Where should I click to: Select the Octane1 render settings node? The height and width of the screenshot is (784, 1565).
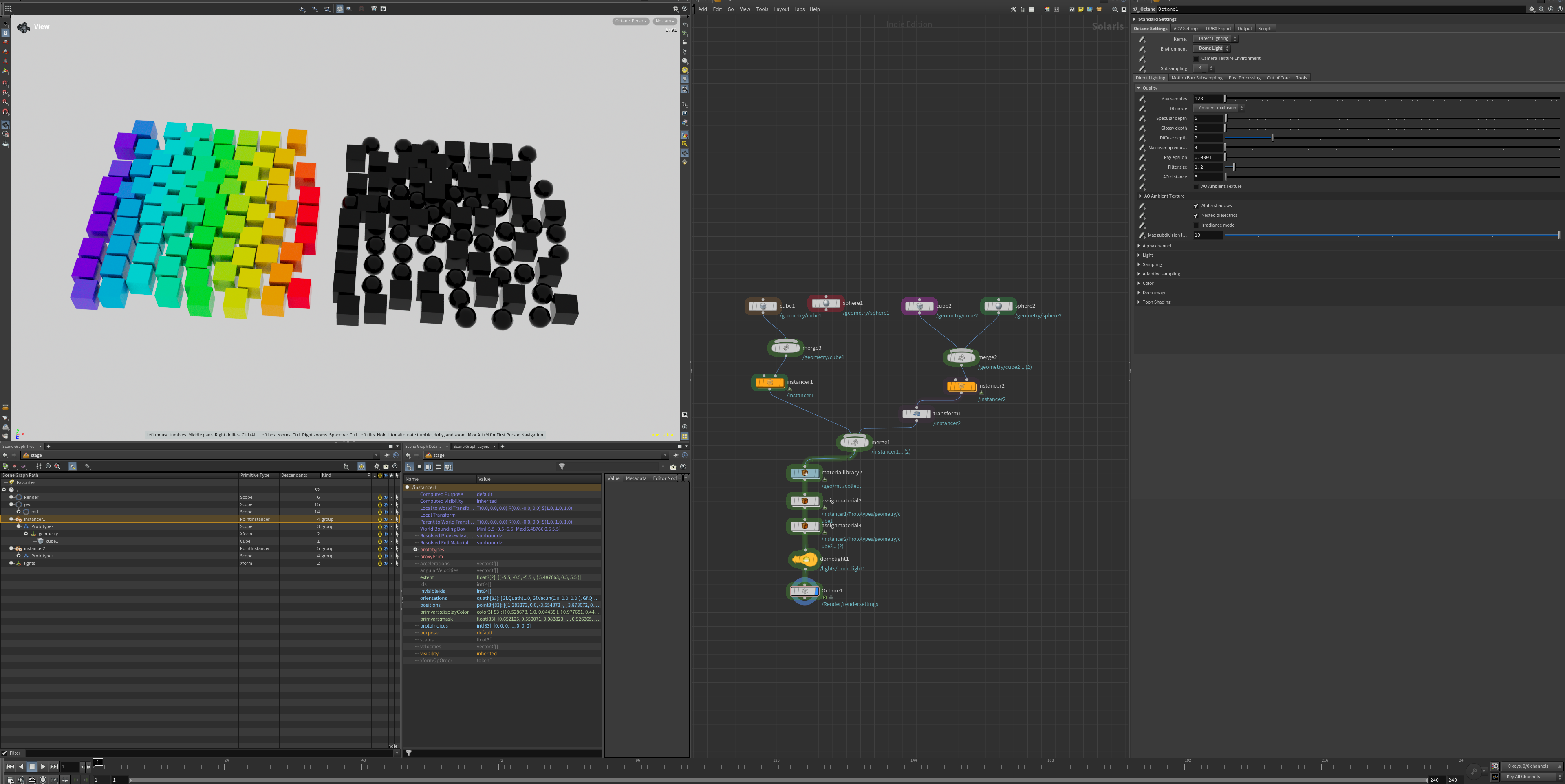click(x=805, y=591)
